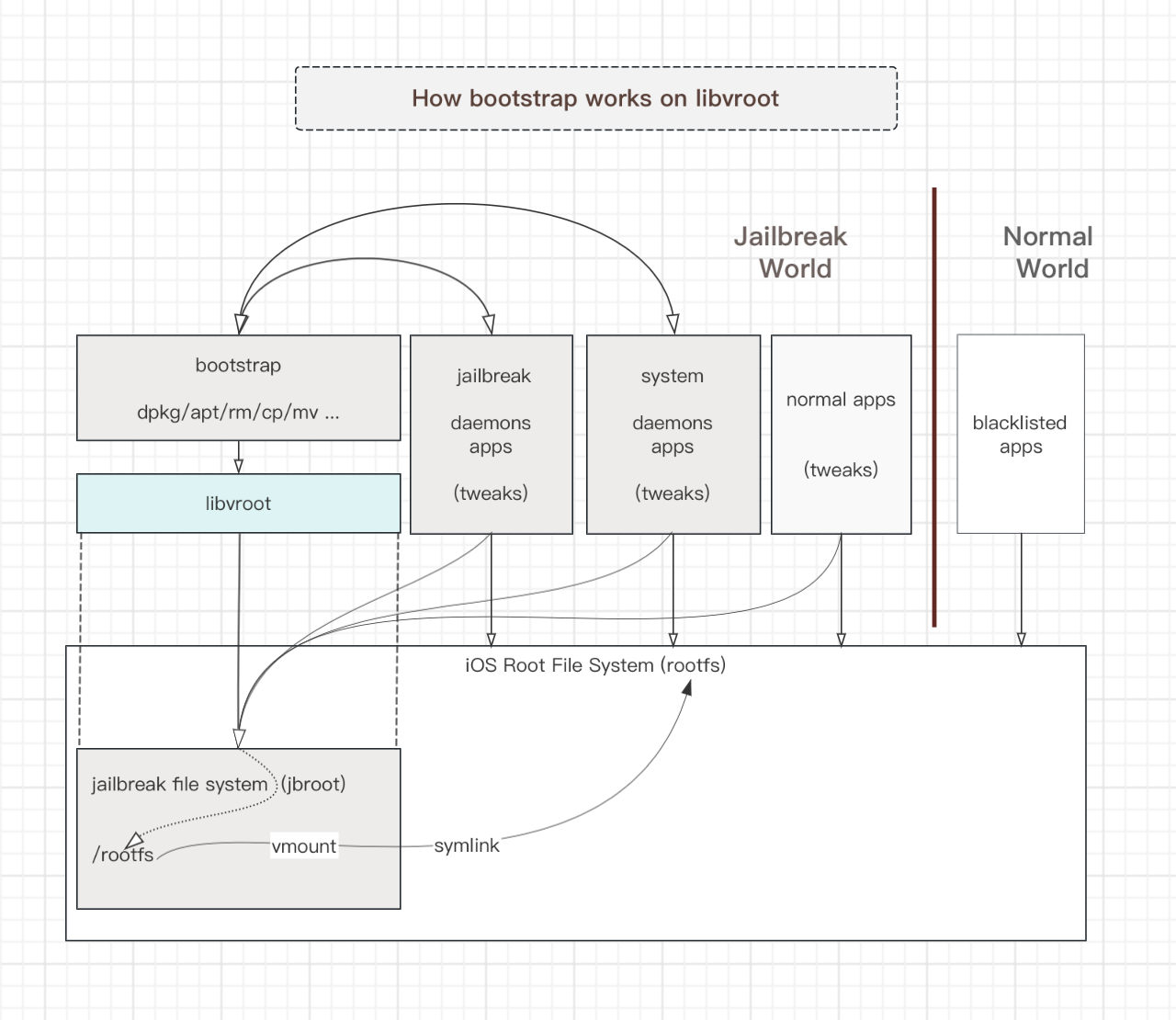Click the jailbreak daemons apps box
Image resolution: width=1176 pixels, height=1020 pixels.
492,435
